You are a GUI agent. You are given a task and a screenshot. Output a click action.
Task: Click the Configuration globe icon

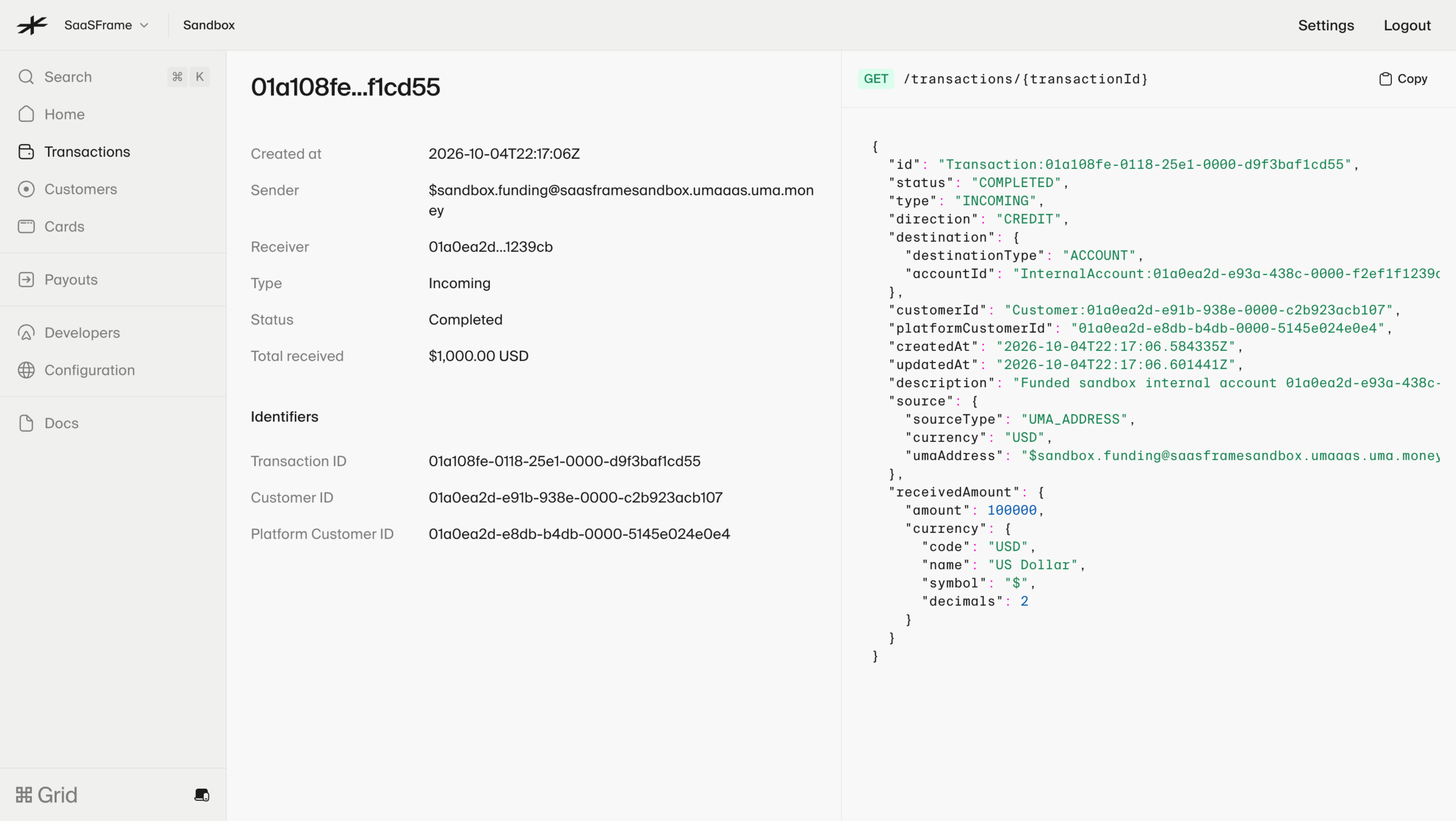click(x=26, y=370)
